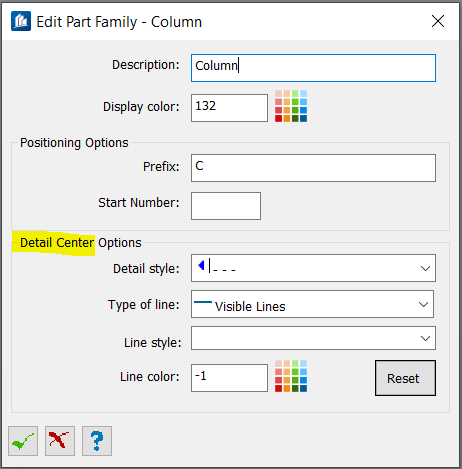Cancel with the red X icon
462x469 pixels.
tap(60, 441)
